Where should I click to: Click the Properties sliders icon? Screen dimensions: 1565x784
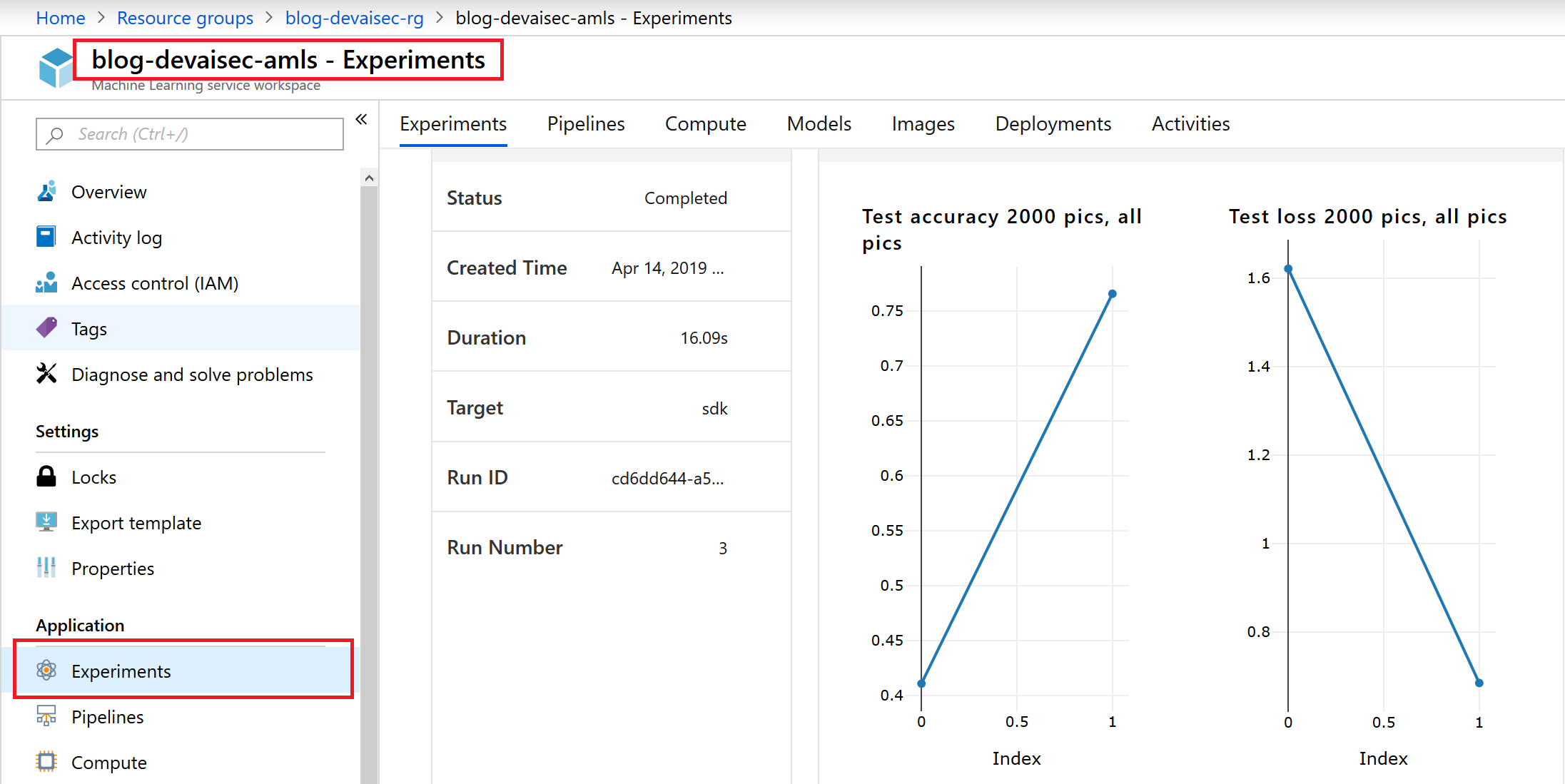coord(46,568)
